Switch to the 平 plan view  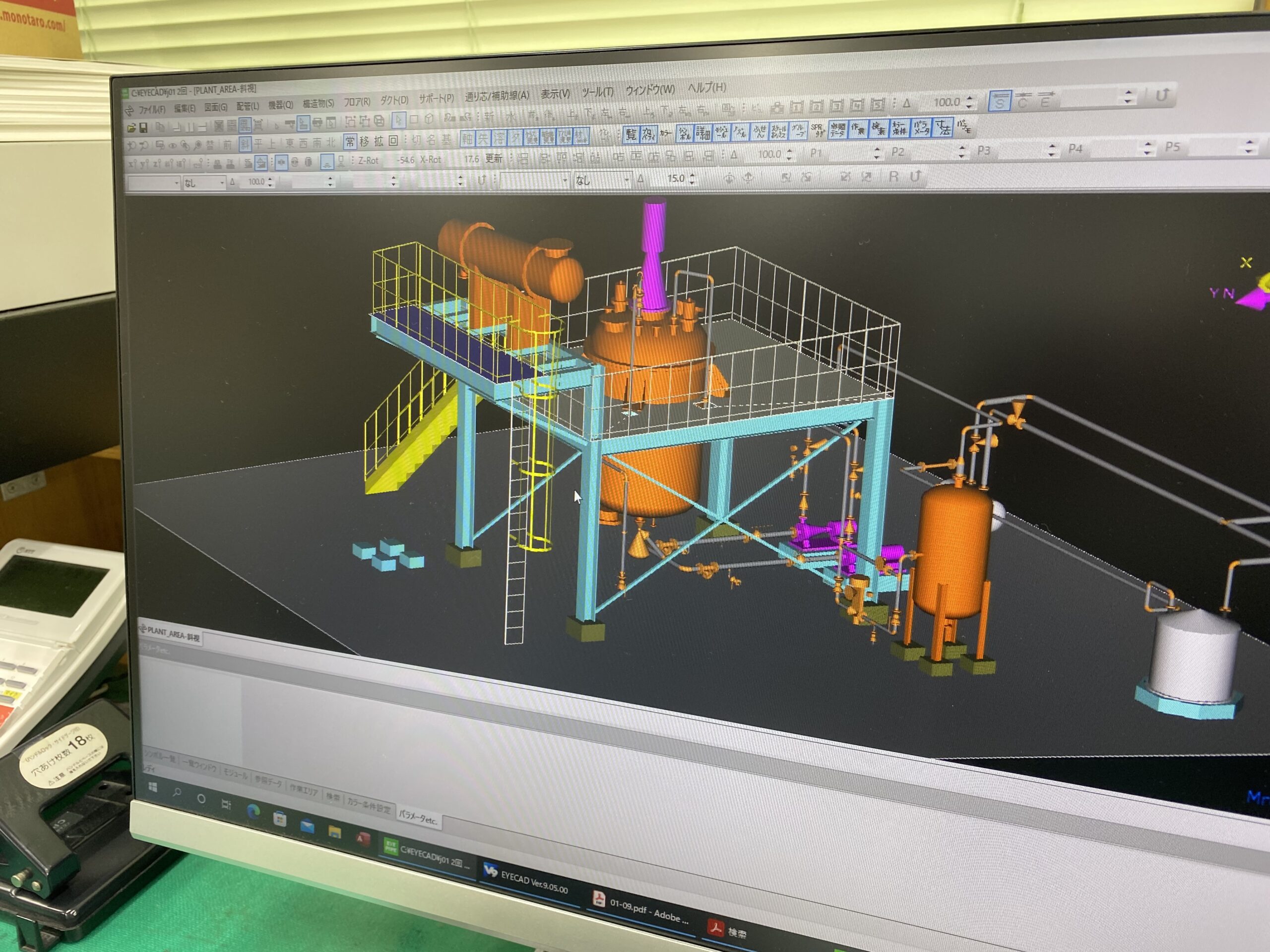tap(258, 143)
